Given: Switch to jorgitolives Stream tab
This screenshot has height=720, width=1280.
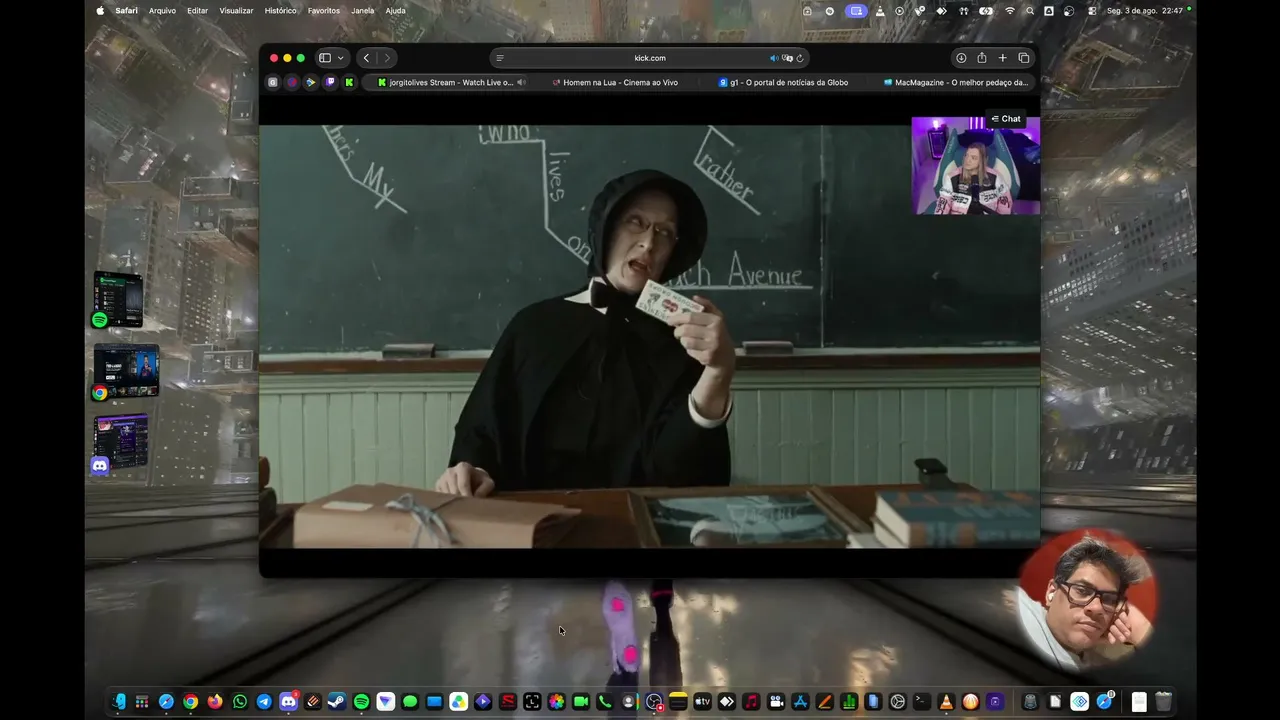Looking at the screenshot, I should [445, 82].
